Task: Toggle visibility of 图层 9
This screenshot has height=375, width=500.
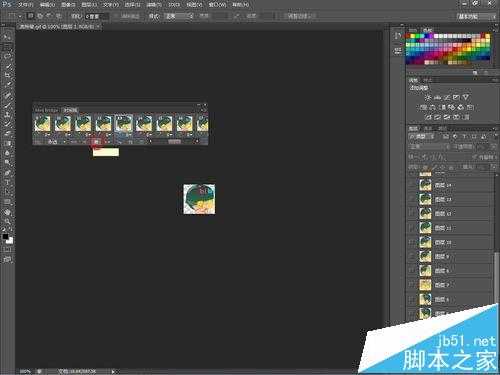Action: (x=413, y=256)
